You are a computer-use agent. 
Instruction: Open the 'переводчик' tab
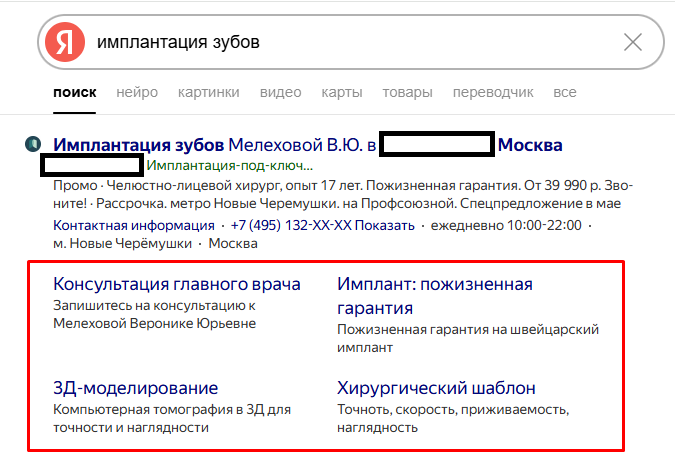tap(493, 92)
